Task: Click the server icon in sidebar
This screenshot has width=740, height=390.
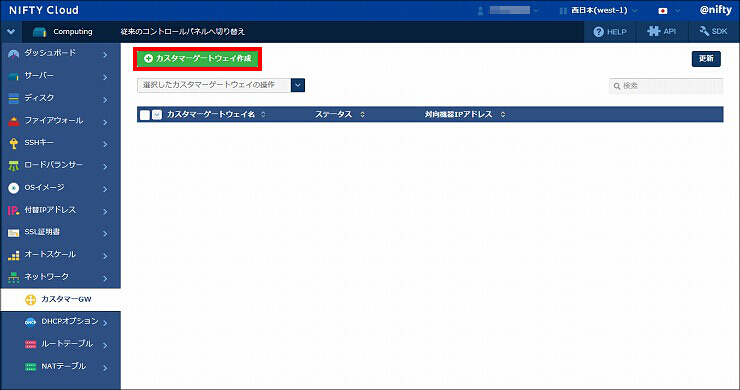Action: (14, 76)
